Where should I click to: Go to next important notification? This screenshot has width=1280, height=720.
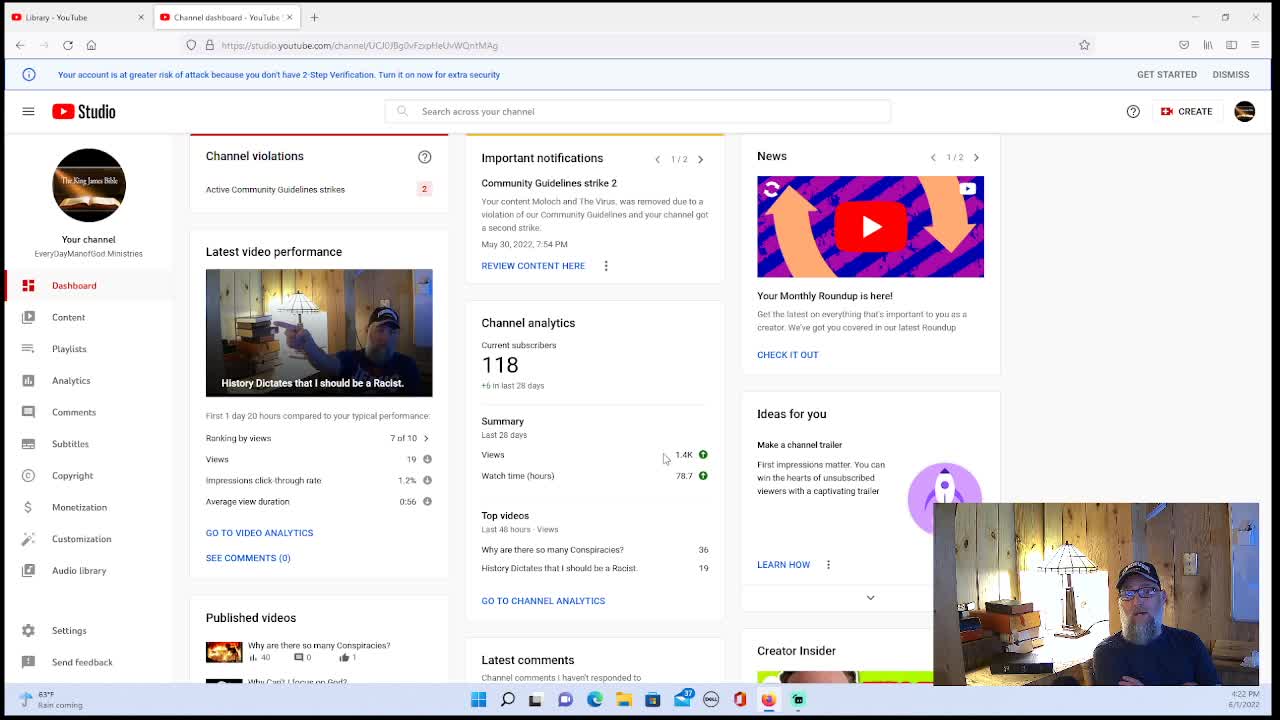(700, 159)
